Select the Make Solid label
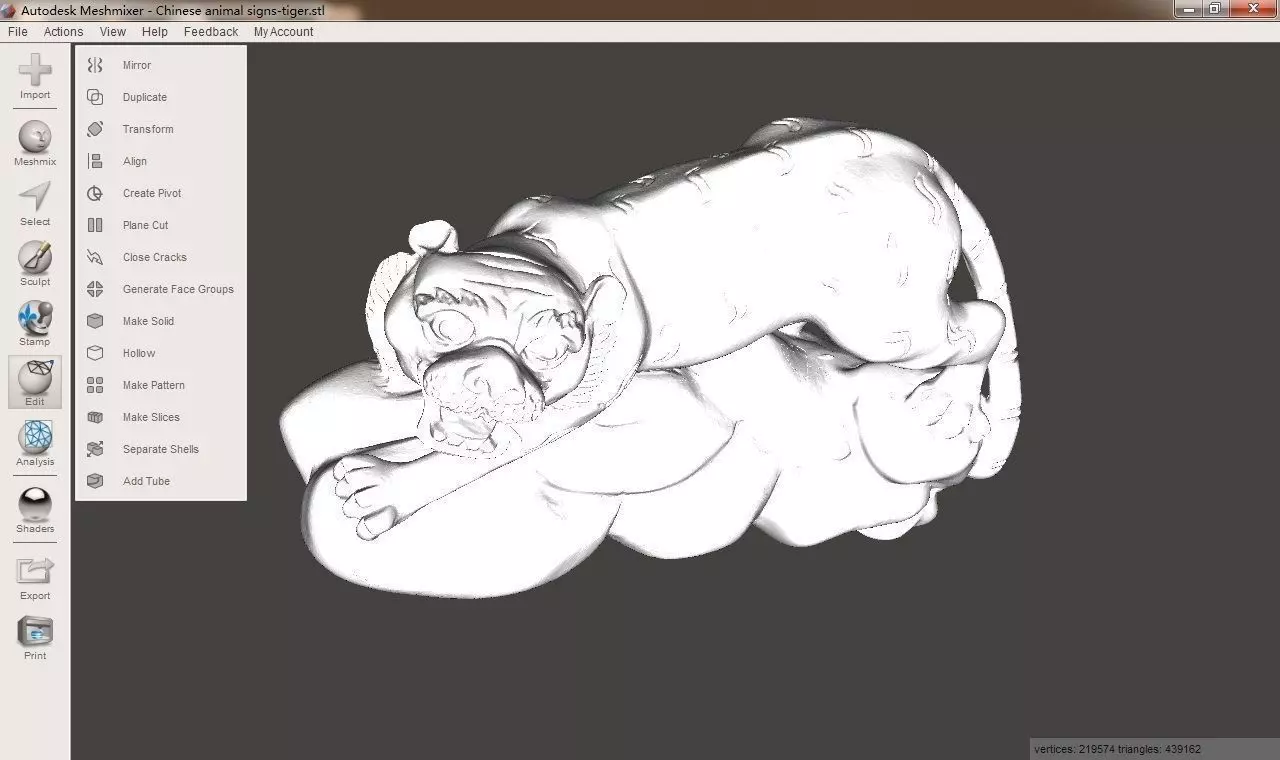Viewport: 1280px width, 760px height. (x=148, y=321)
